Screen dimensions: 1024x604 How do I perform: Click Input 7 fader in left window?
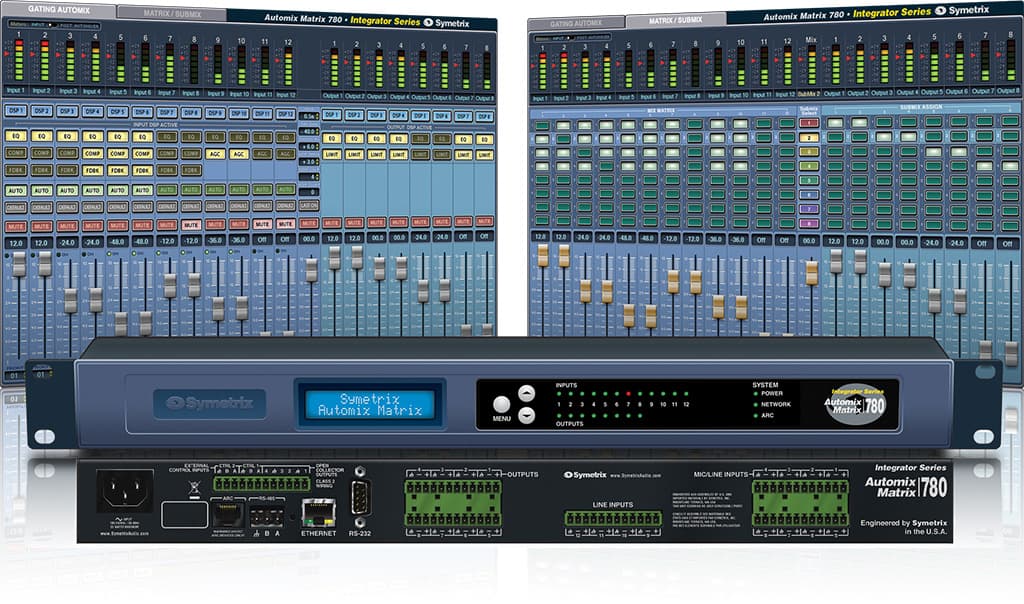[170, 286]
